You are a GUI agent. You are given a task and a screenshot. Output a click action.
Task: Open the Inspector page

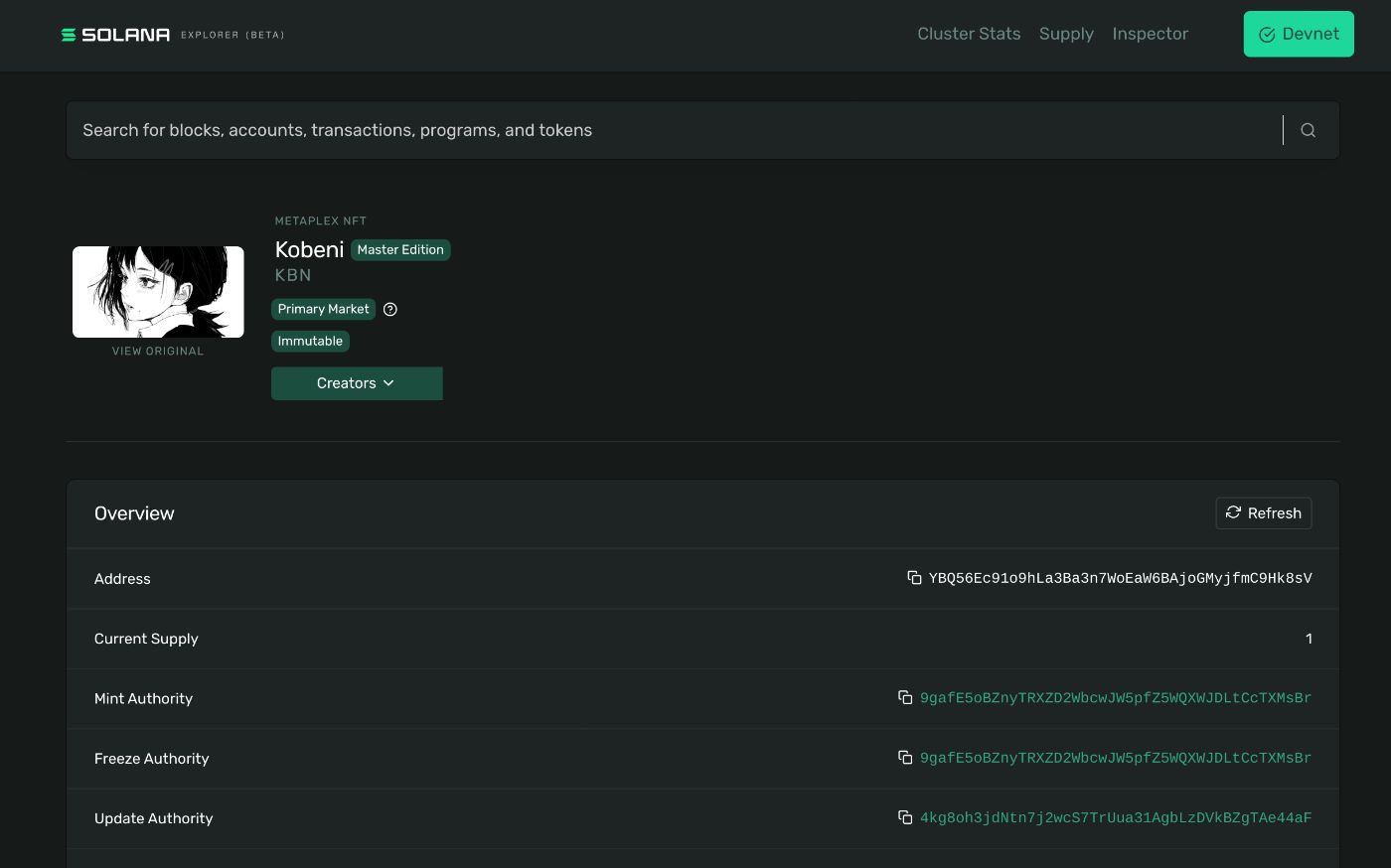(x=1150, y=34)
